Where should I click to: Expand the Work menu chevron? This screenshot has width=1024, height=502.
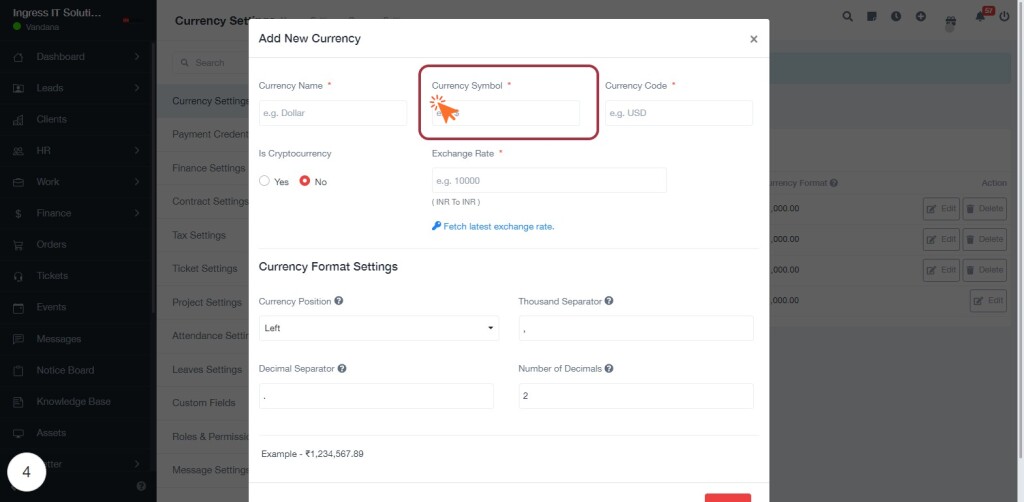coord(136,181)
